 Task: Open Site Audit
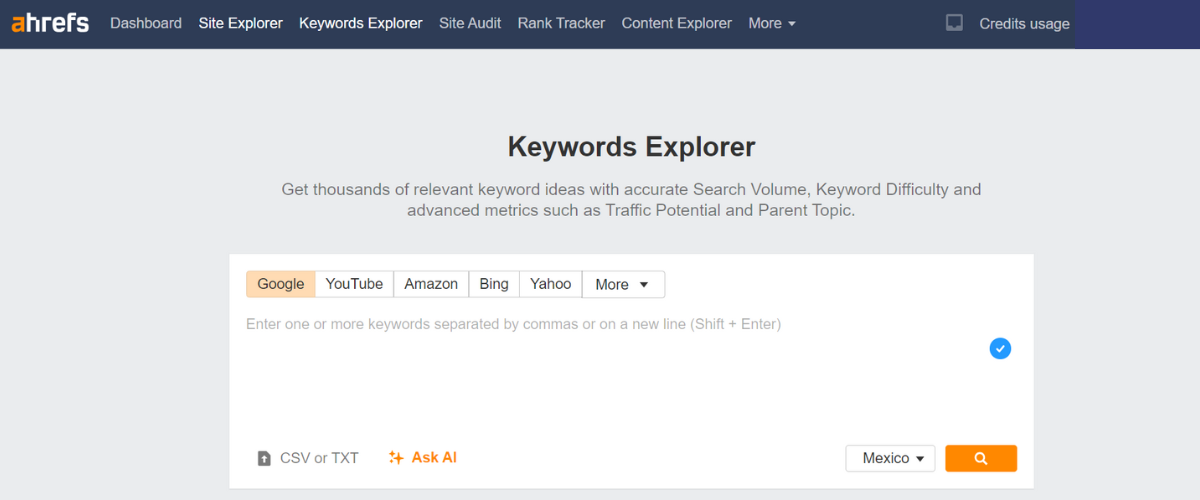470,23
